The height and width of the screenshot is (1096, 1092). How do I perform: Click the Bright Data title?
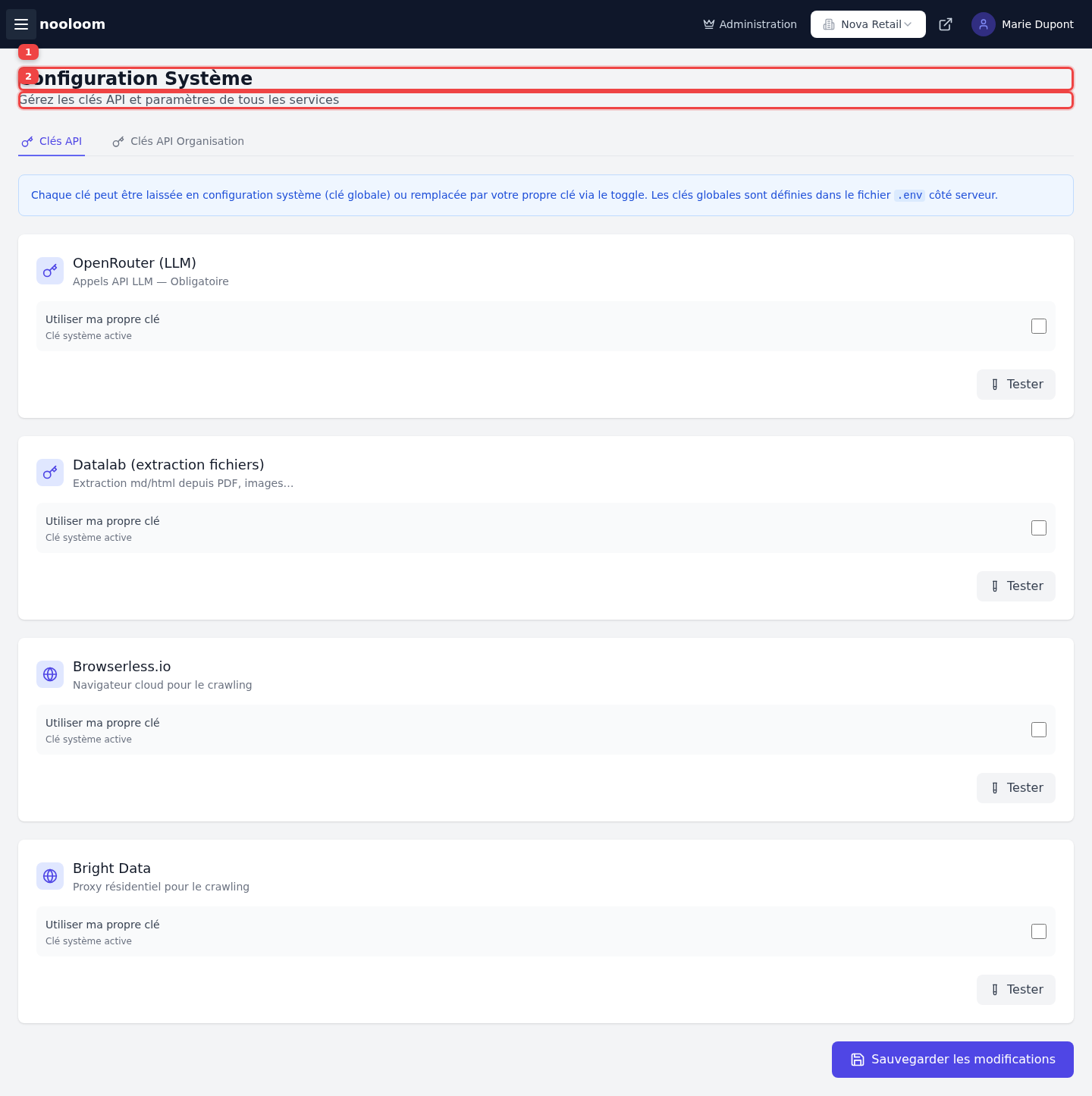point(111,868)
